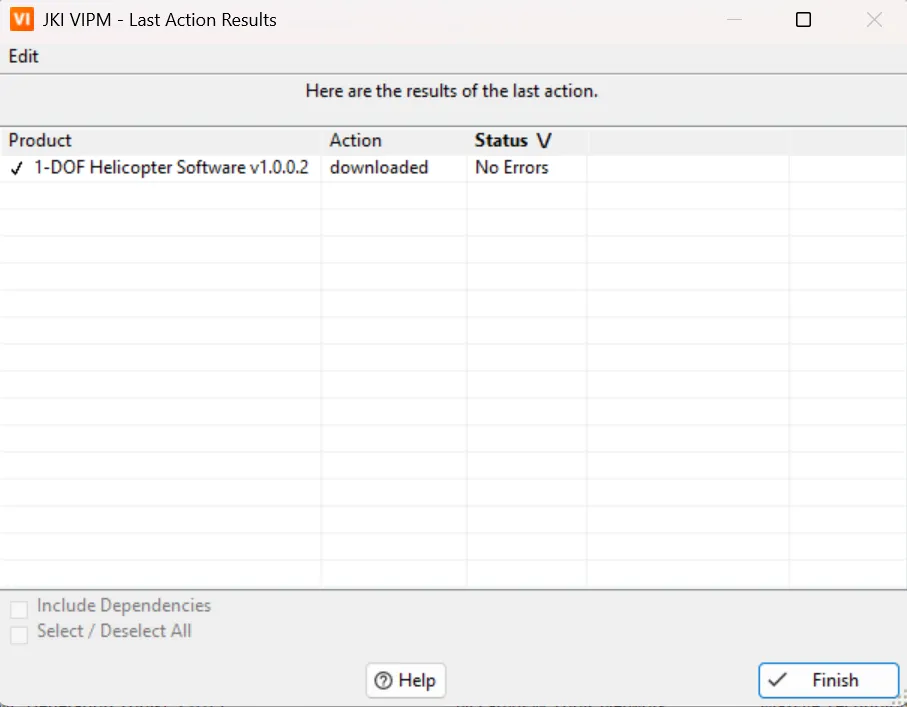907x707 pixels.
Task: Maximize the Last Action Results window
Action: (x=803, y=20)
